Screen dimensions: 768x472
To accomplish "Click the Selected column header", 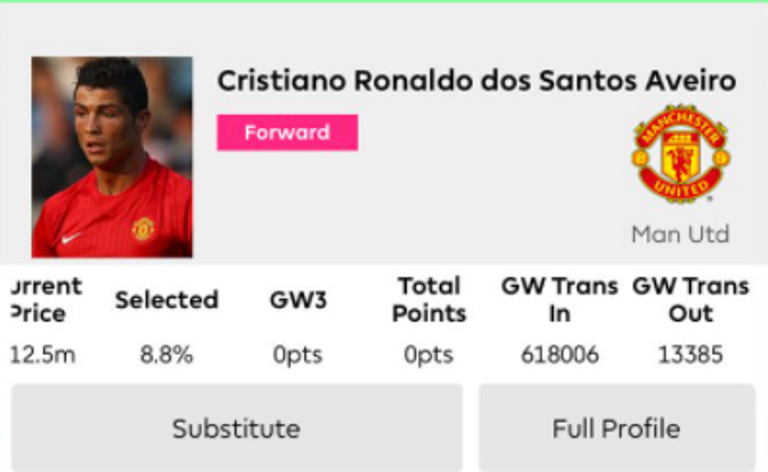I will tap(166, 300).
